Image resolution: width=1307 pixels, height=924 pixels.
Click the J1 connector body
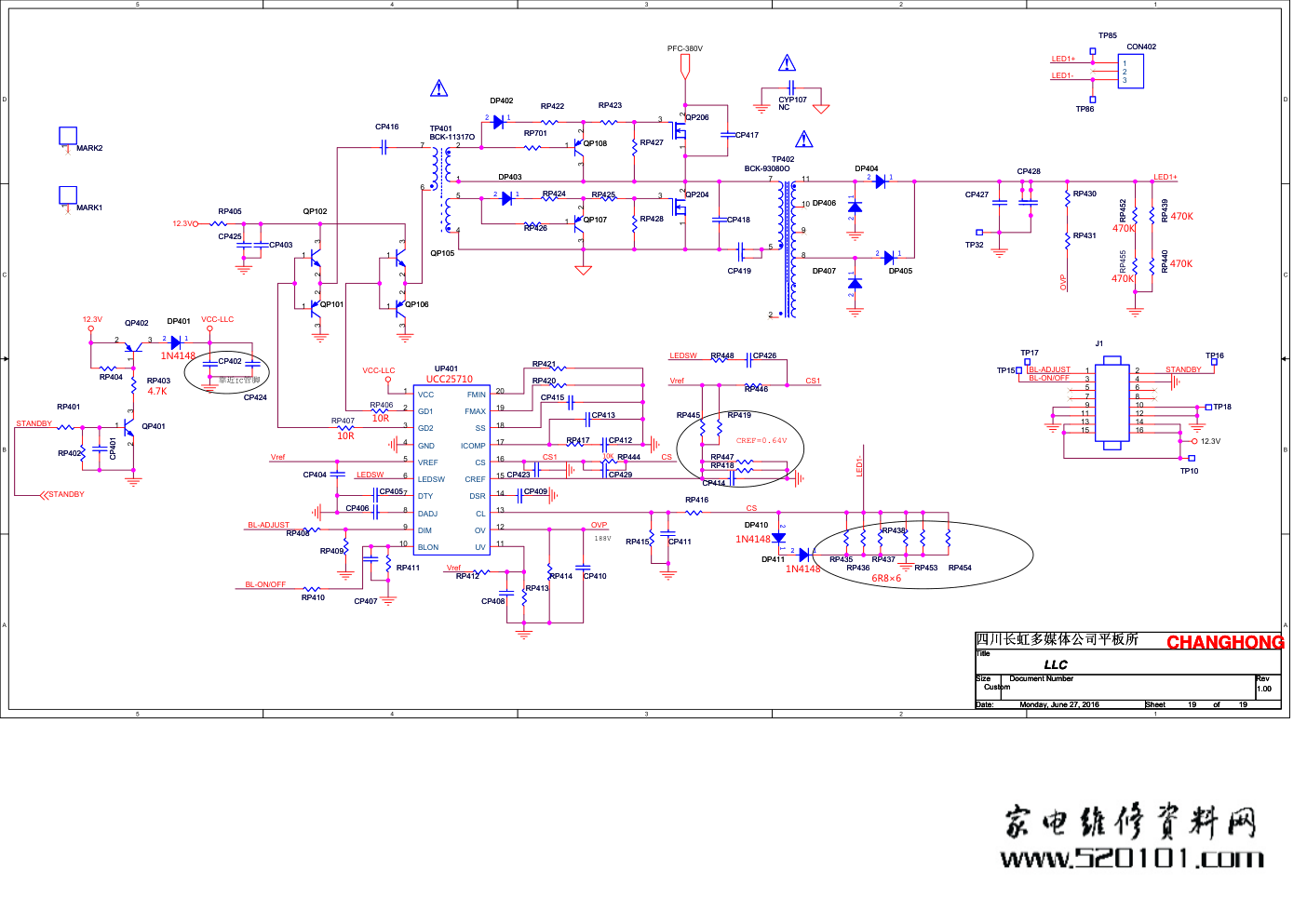1111,401
